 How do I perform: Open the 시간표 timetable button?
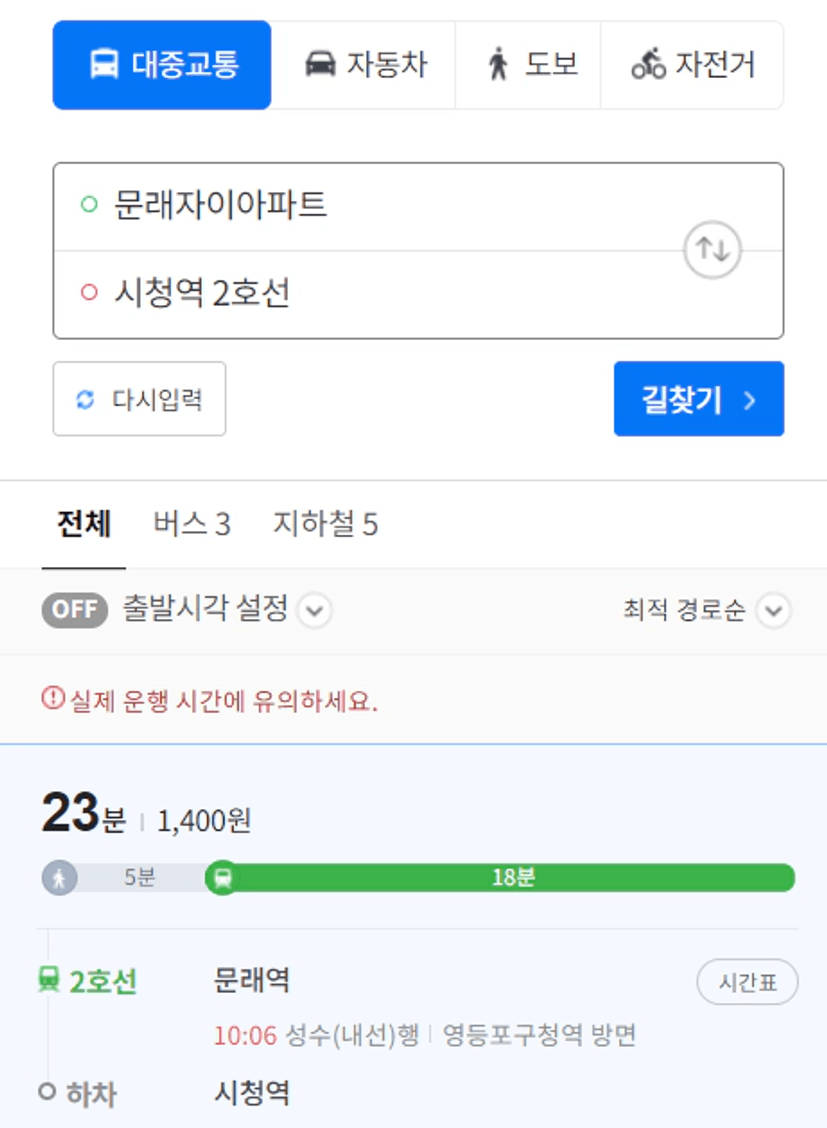747,981
